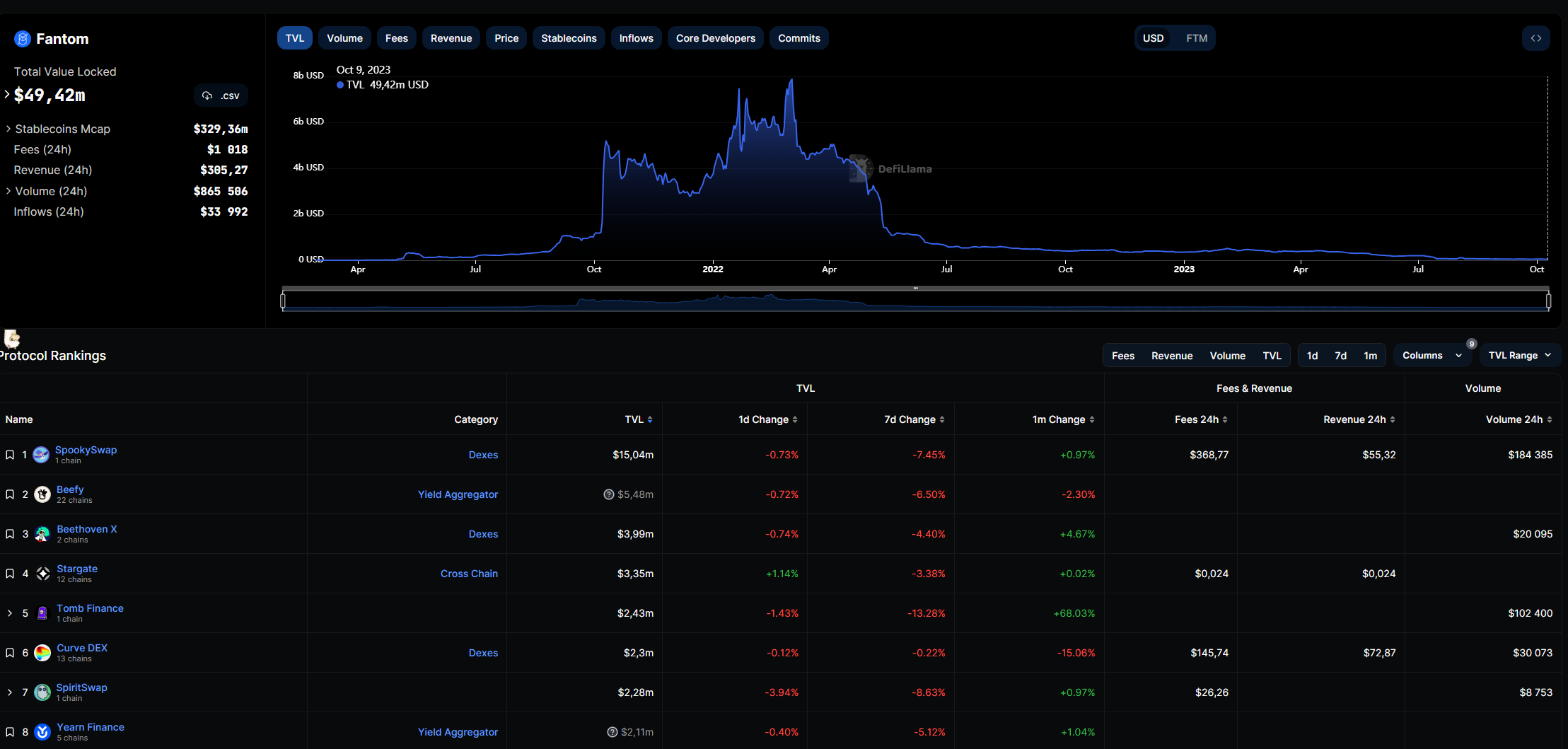Expand the Stablecoins Mcap breakdown

[8, 129]
